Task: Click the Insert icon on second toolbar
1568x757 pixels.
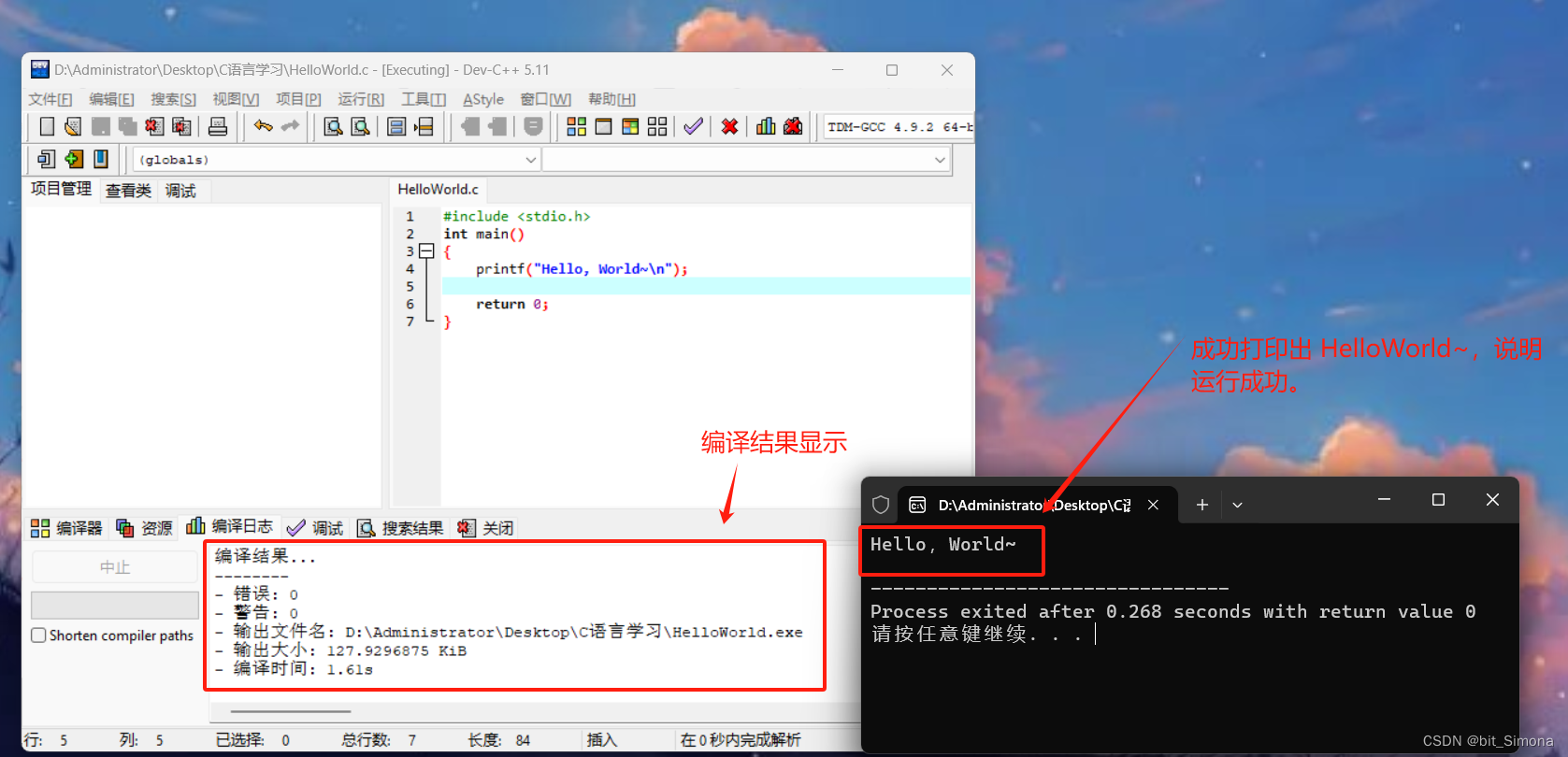Action: coord(46,159)
